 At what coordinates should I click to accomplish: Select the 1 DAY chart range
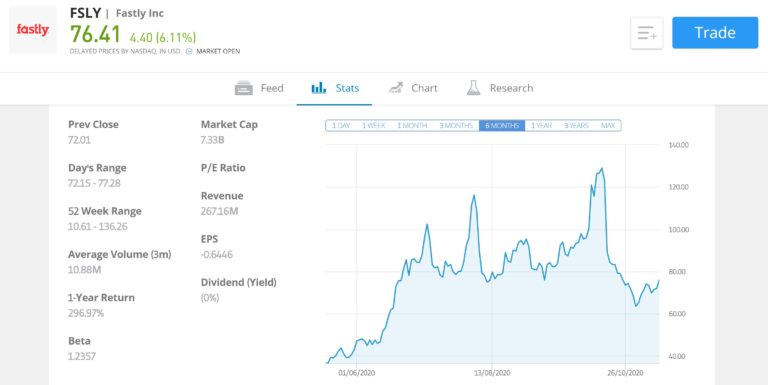pos(341,126)
